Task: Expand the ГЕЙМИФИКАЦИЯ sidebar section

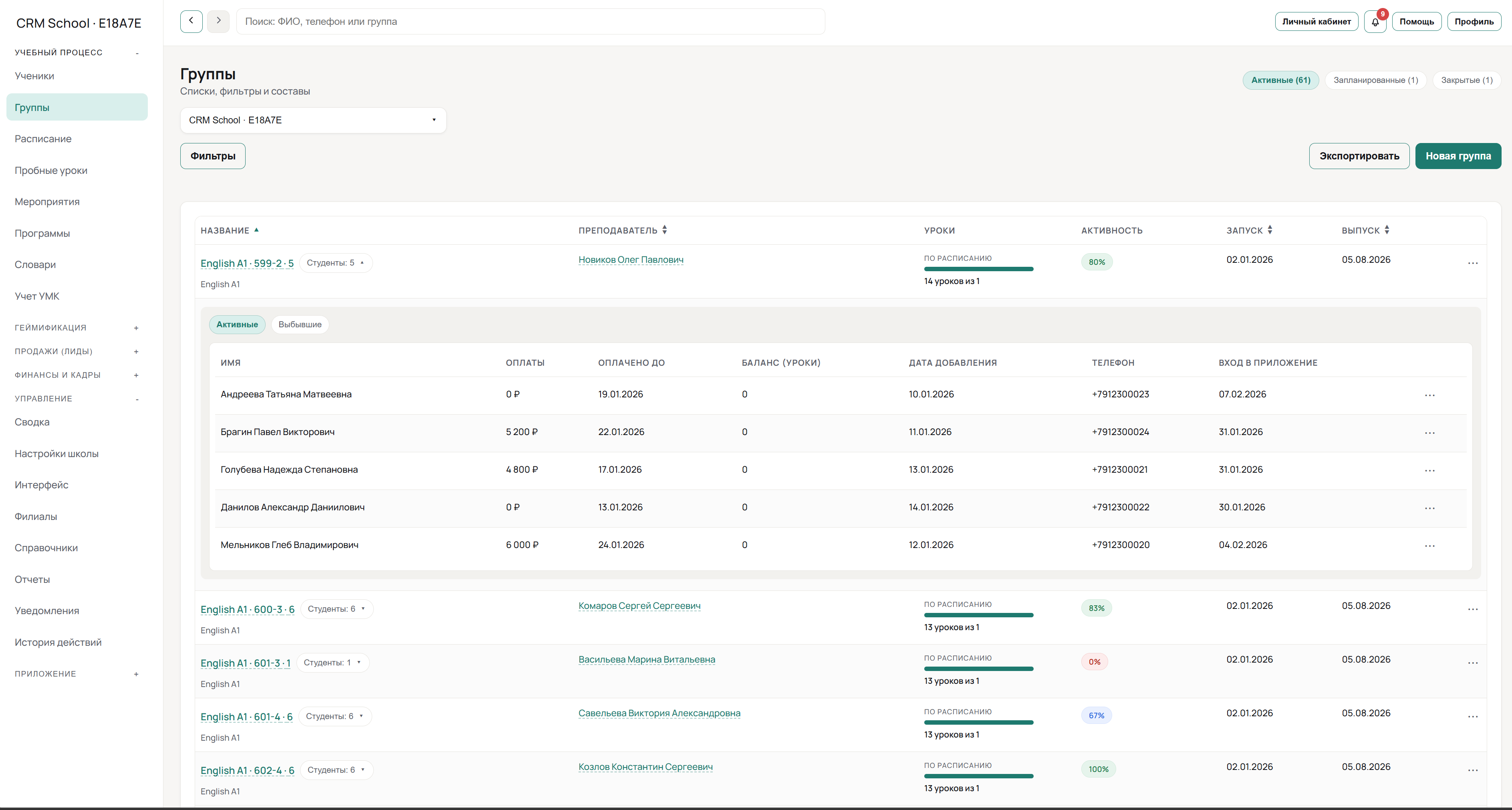Action: coord(76,328)
